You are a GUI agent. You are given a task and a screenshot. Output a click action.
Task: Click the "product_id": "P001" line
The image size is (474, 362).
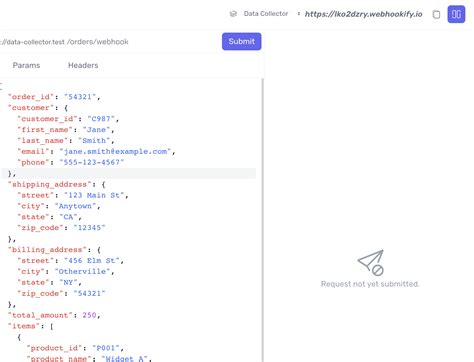pos(75,348)
